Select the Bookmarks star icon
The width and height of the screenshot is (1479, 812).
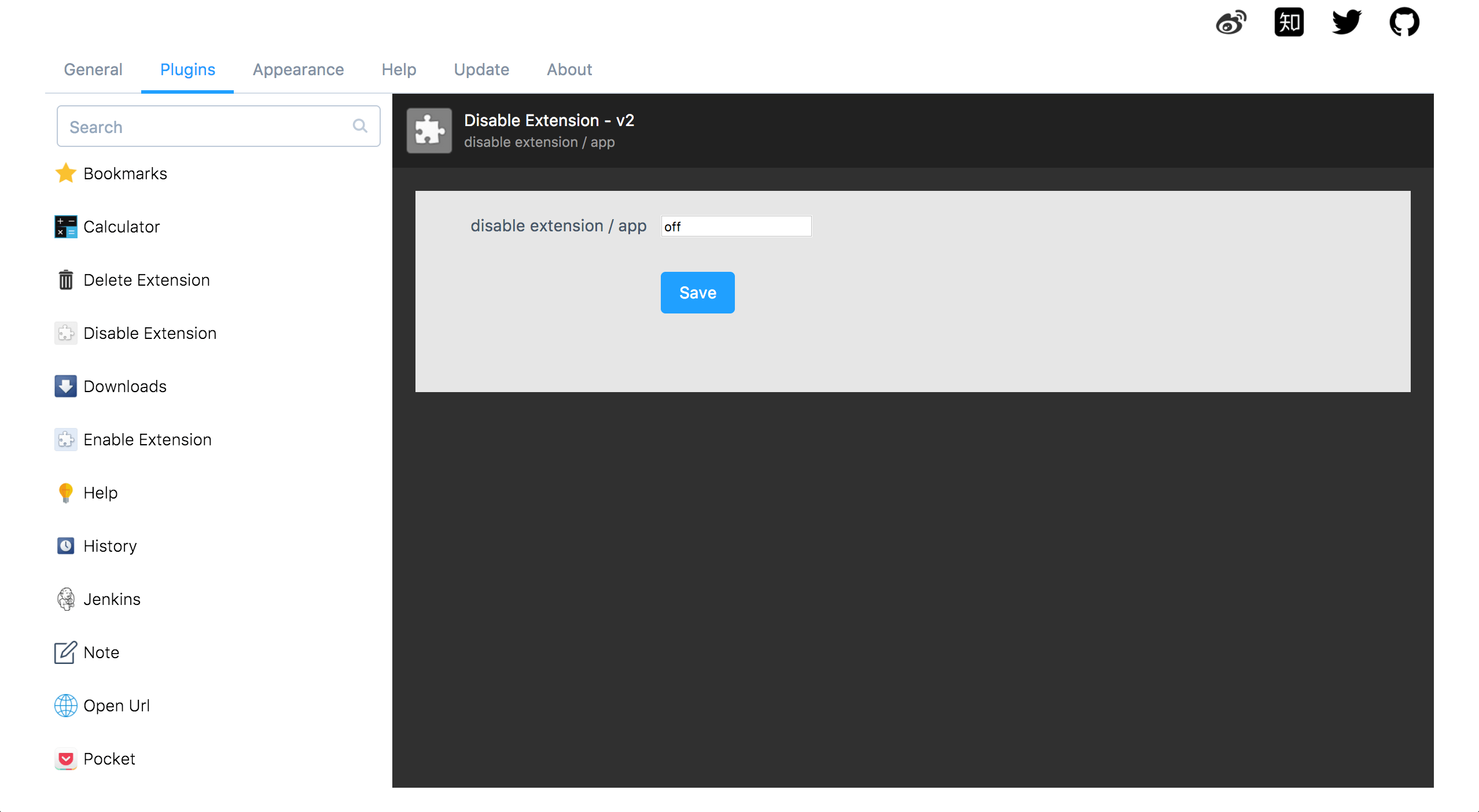66,174
